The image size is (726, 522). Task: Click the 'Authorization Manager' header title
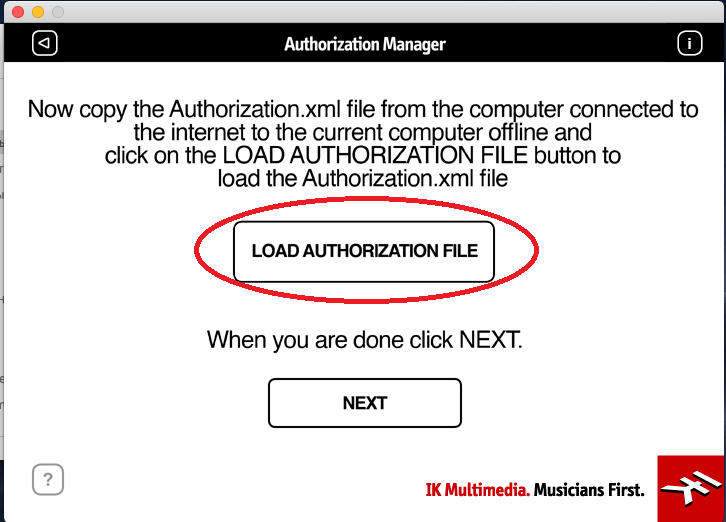point(365,44)
